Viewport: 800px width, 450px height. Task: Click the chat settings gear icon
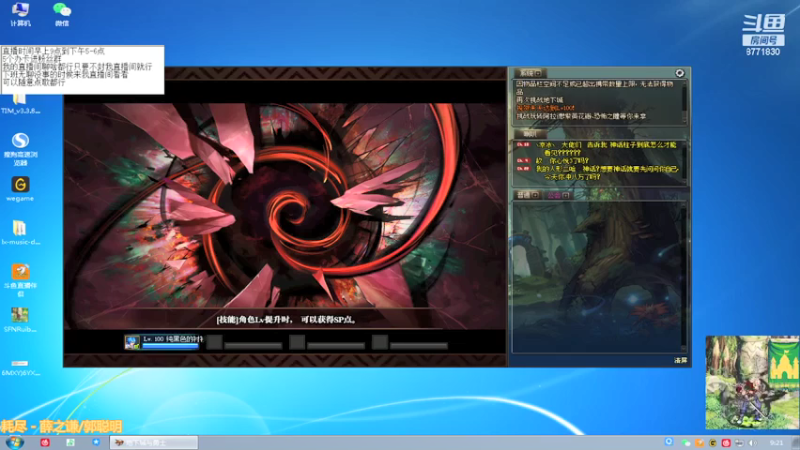[680, 73]
